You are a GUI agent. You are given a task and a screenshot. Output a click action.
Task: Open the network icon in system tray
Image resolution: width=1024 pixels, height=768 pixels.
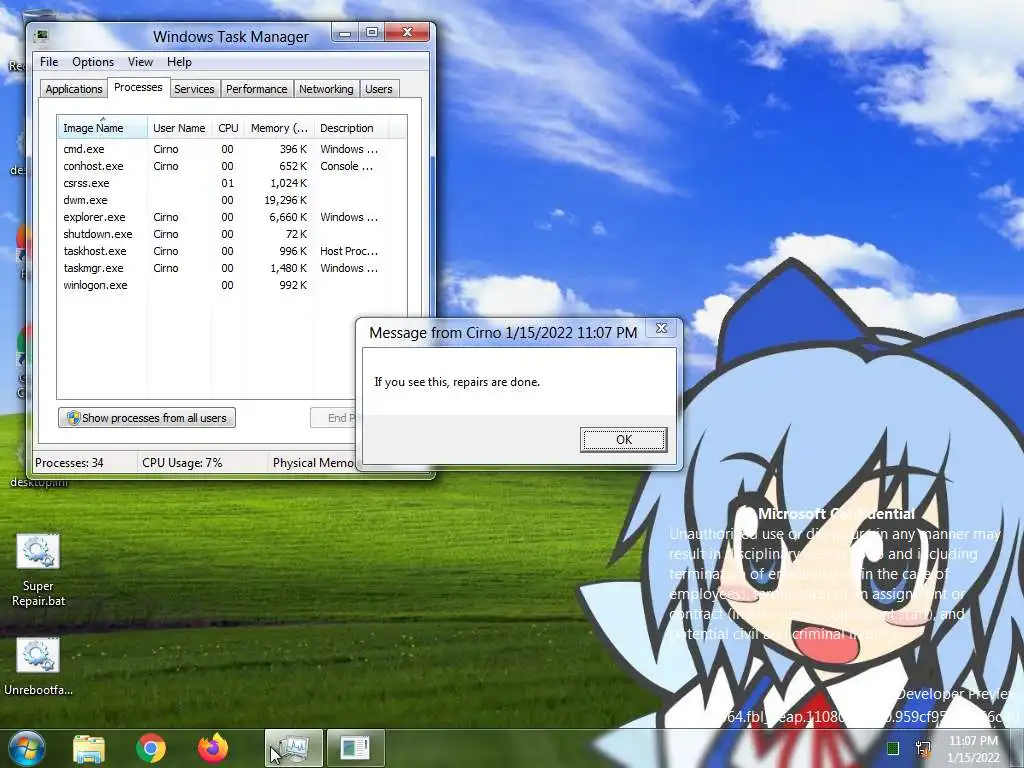[x=923, y=748]
